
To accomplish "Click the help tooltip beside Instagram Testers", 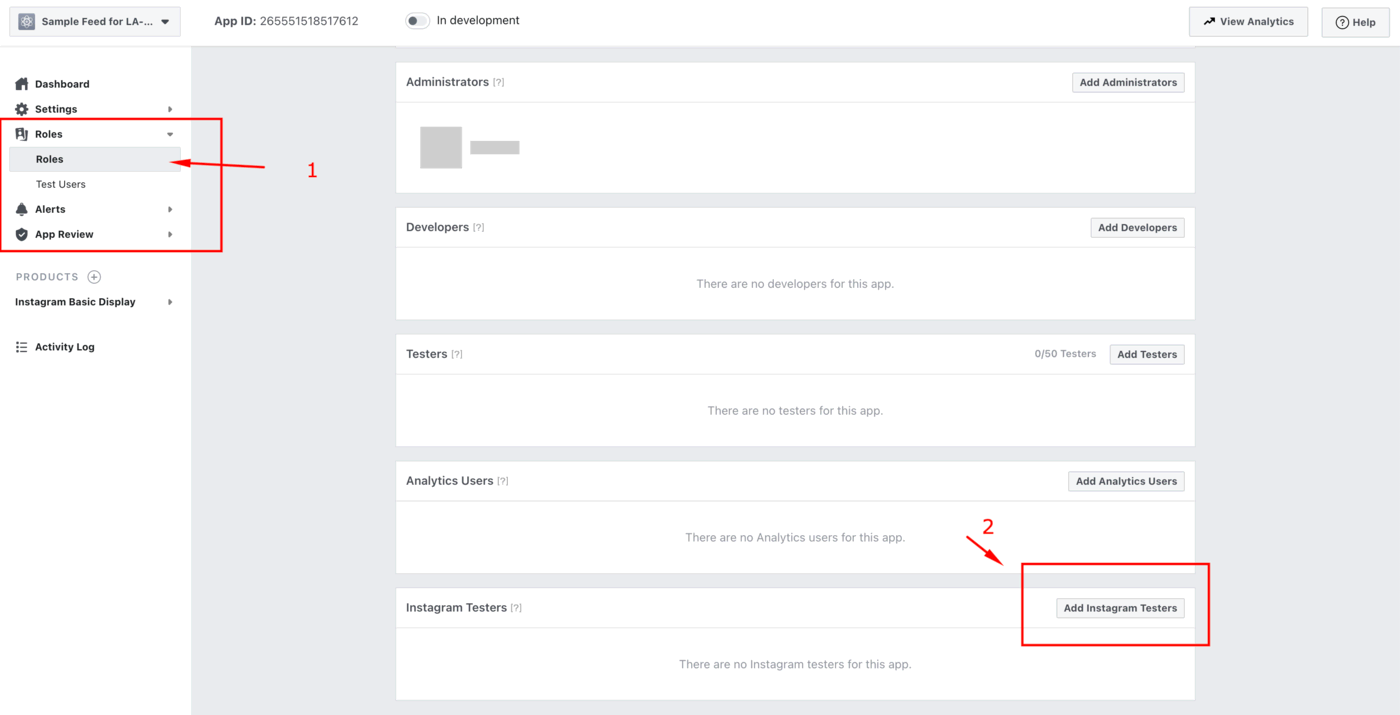I will click(516, 608).
